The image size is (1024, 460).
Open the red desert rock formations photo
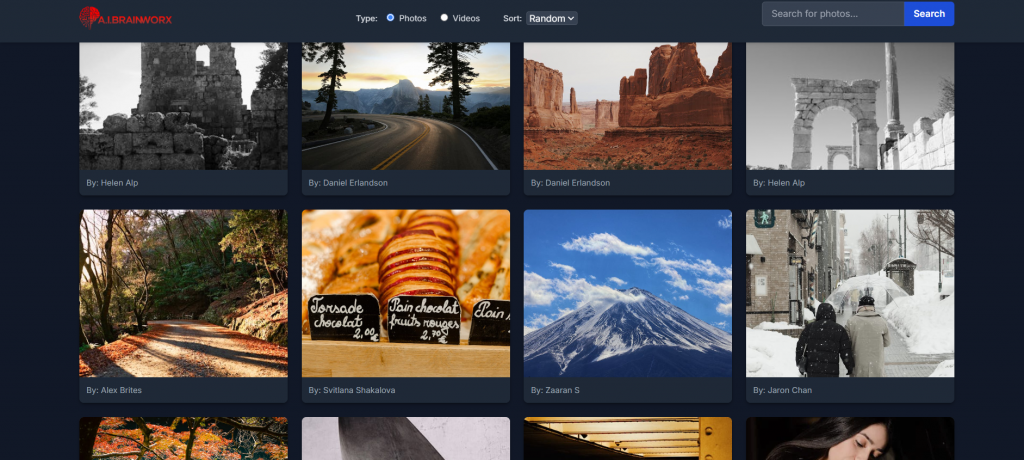tap(627, 105)
